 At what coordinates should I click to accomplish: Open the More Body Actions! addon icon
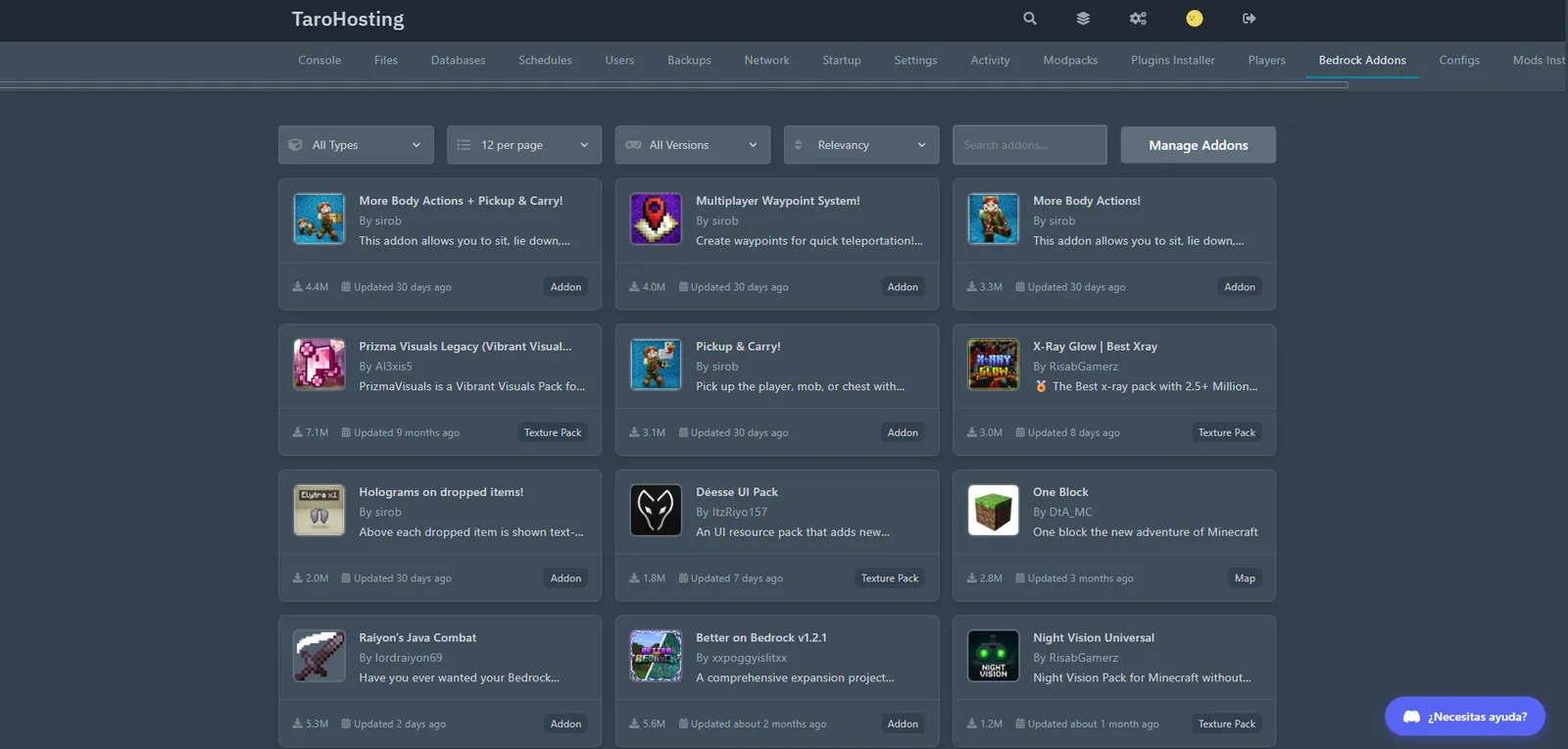[x=993, y=219]
